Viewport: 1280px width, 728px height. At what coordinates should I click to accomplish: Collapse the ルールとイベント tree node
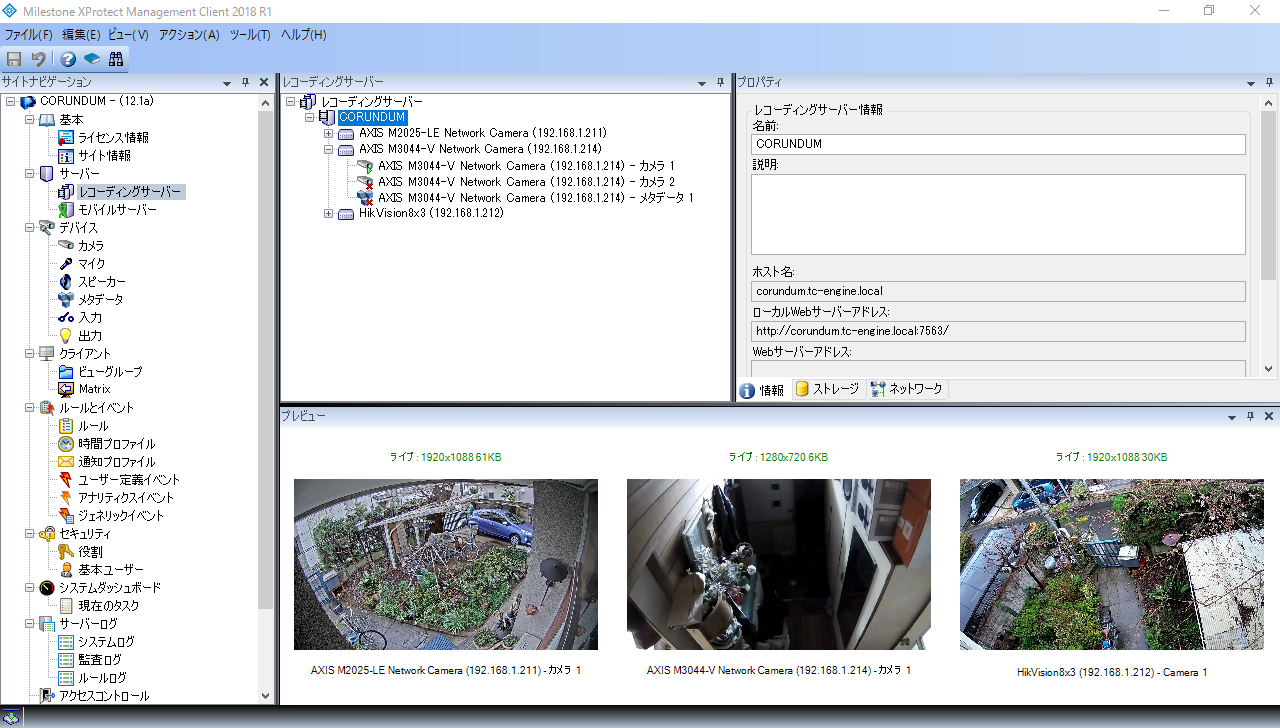(x=29, y=407)
